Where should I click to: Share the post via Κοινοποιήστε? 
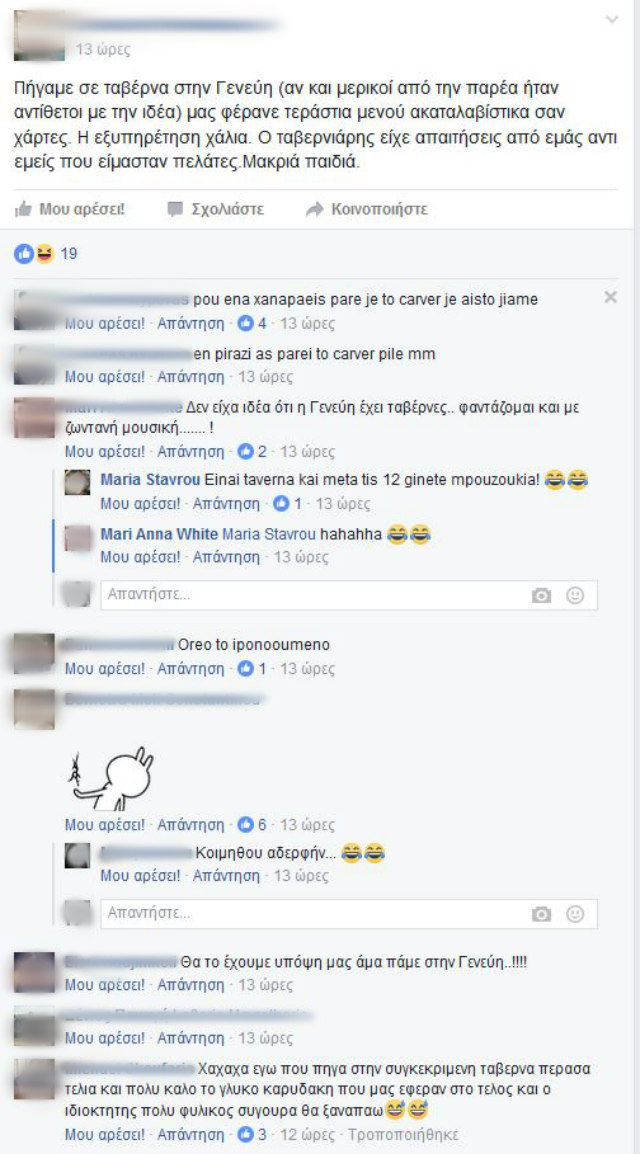pos(367,209)
